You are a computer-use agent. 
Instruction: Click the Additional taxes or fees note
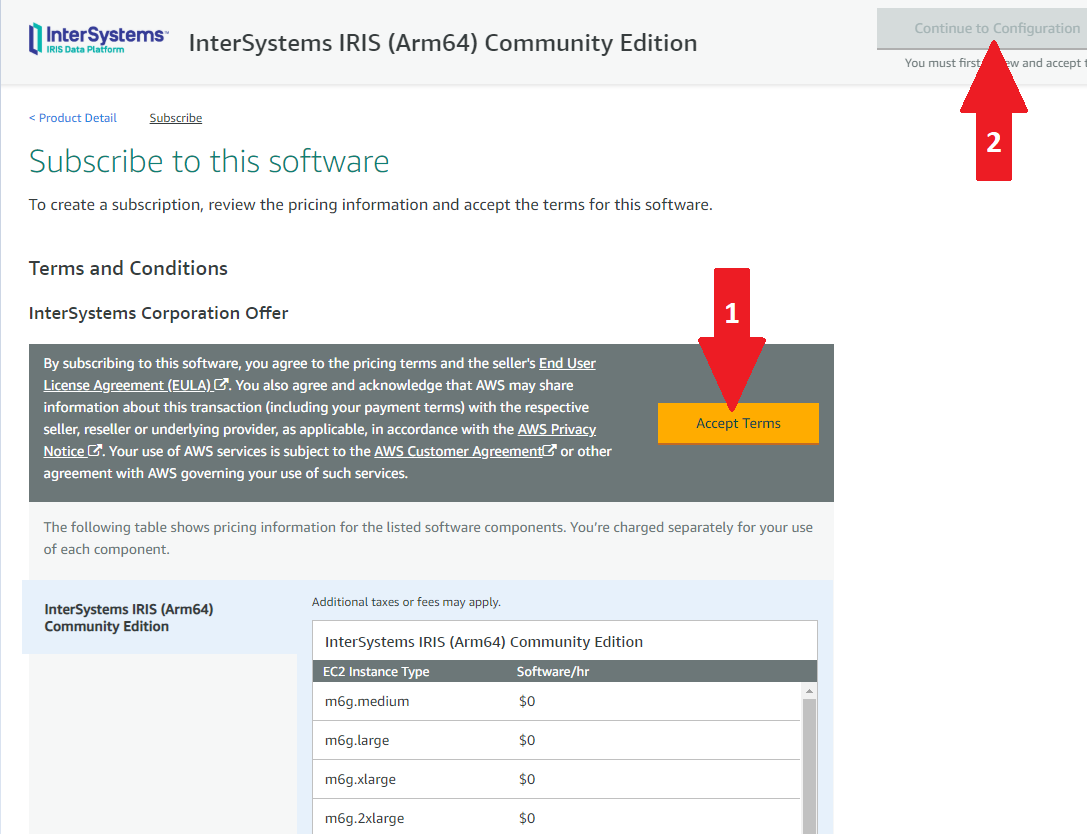click(406, 602)
